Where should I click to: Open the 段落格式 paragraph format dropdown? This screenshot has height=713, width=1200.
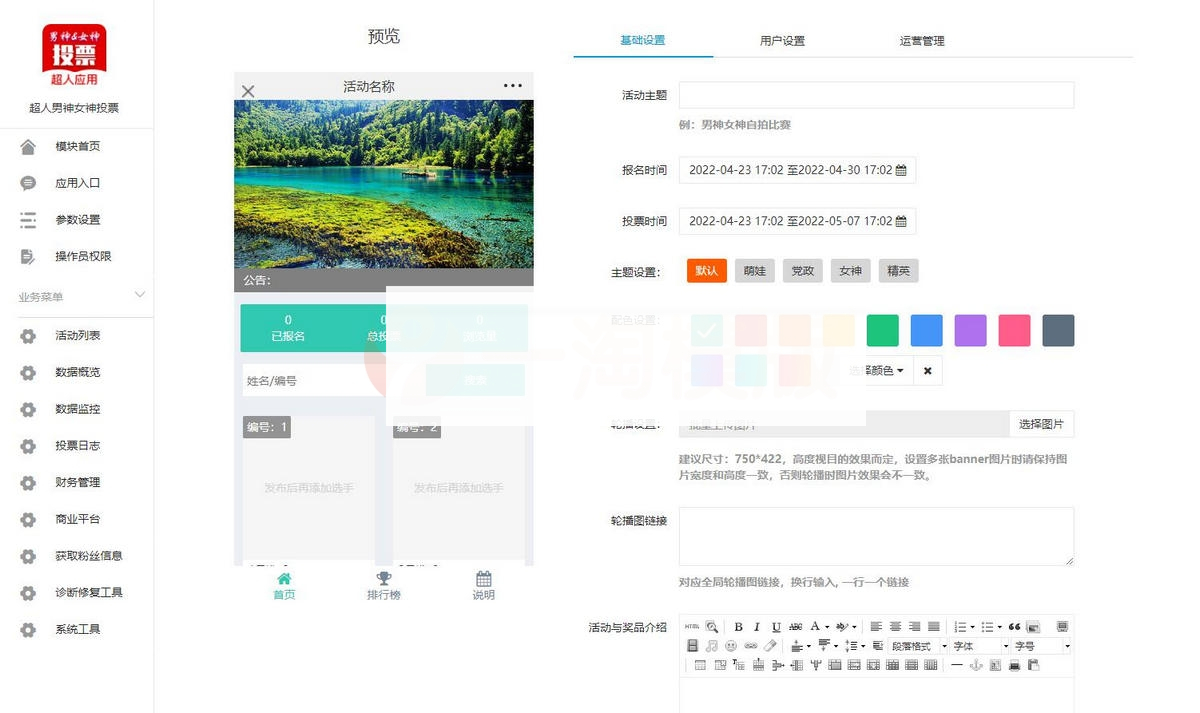click(918, 646)
